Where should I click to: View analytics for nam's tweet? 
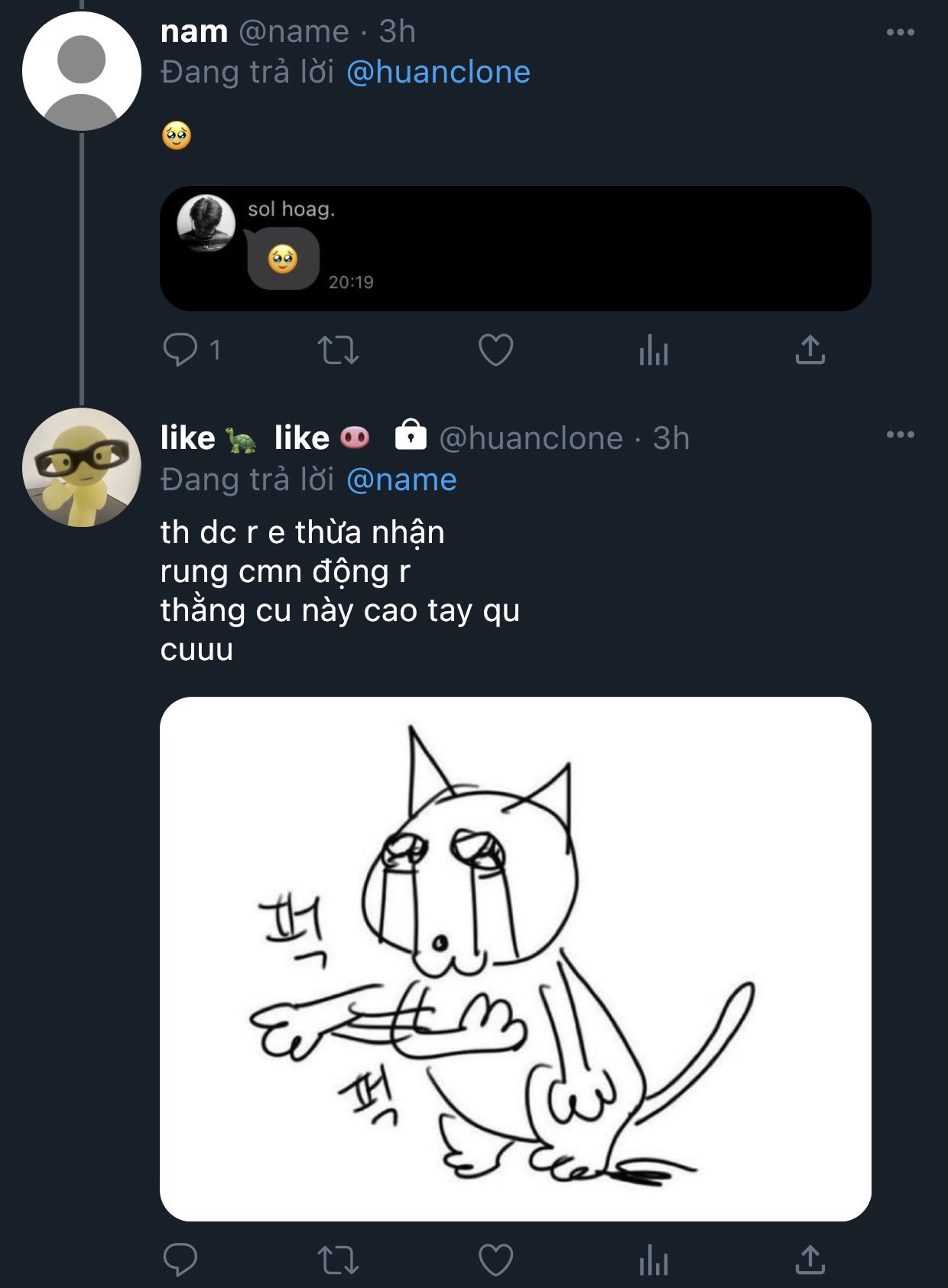(x=654, y=352)
